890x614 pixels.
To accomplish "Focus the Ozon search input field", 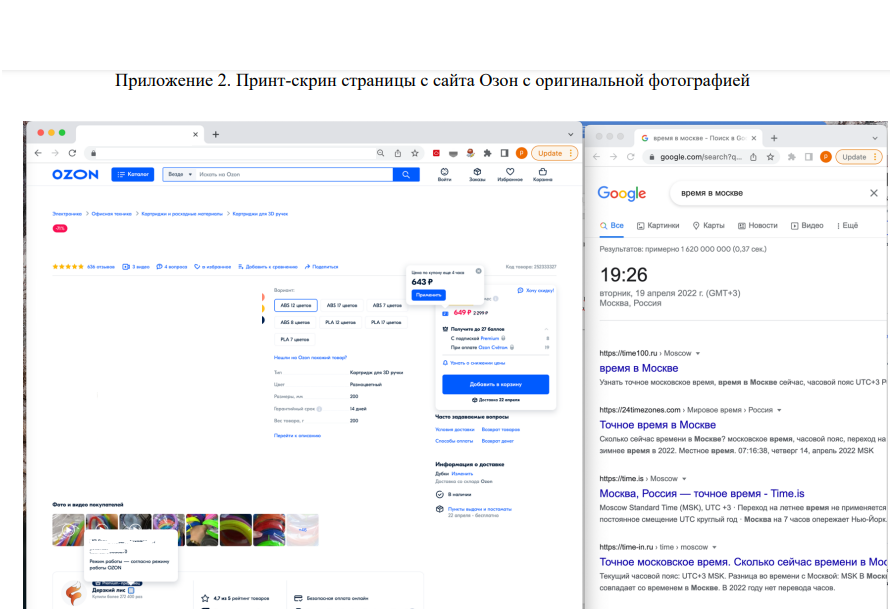I will [x=294, y=175].
